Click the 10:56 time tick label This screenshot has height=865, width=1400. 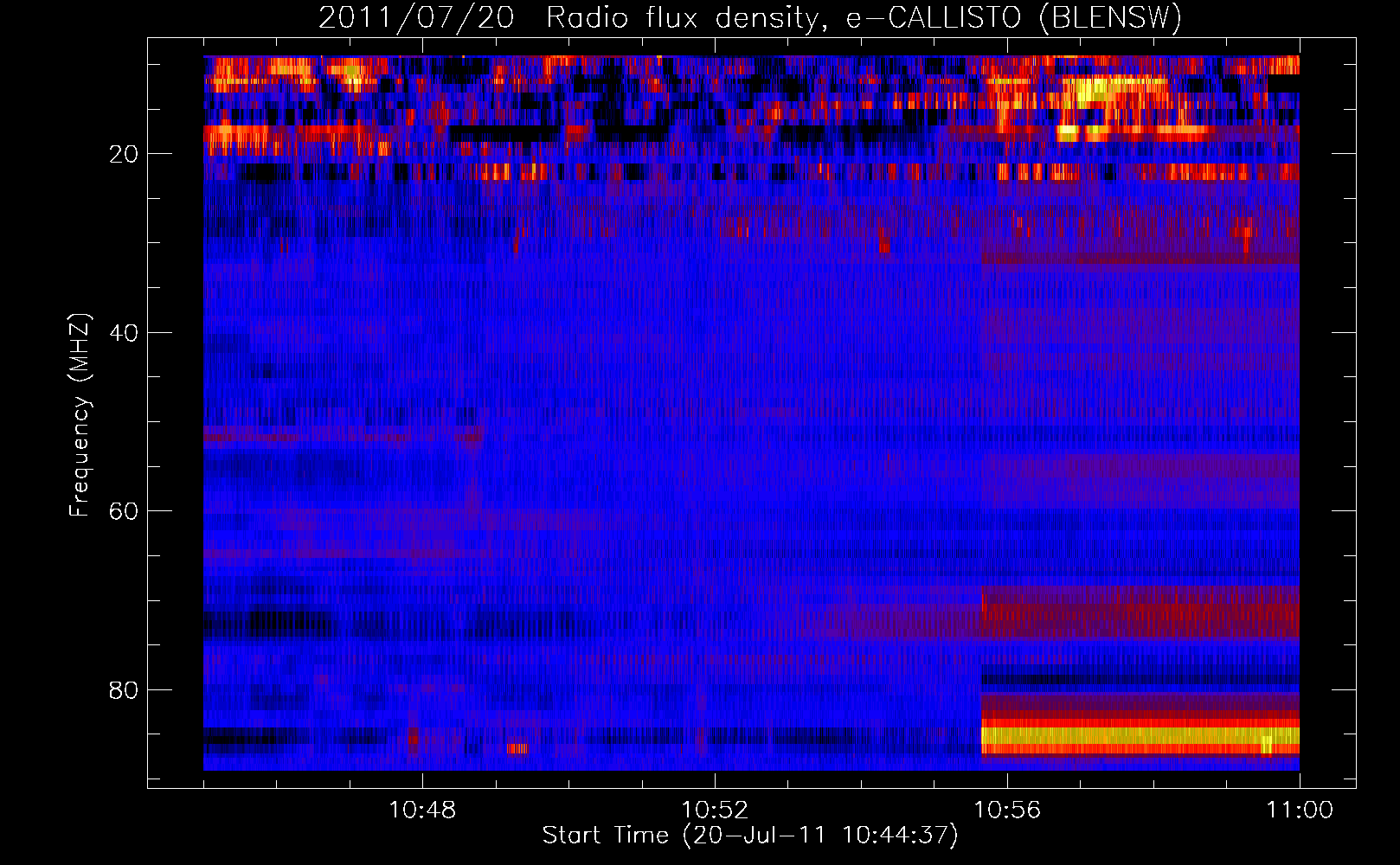click(x=1007, y=811)
